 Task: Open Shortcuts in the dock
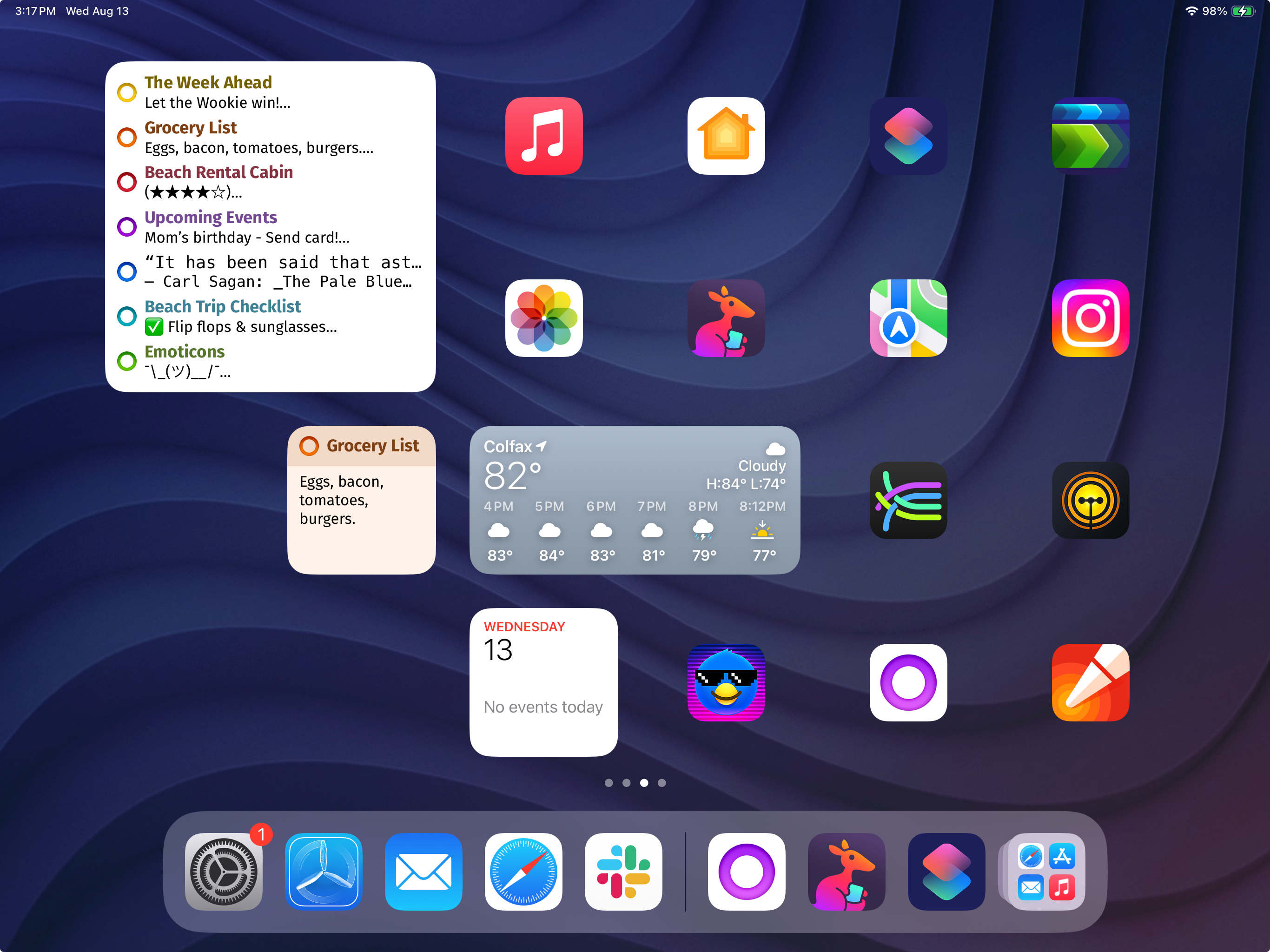pyautogui.click(x=946, y=872)
